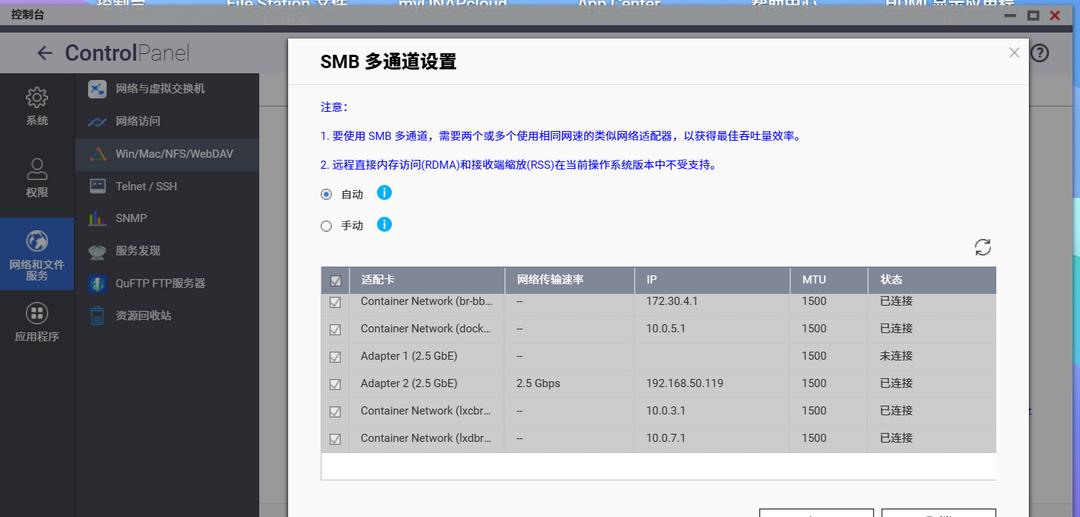The width and height of the screenshot is (1080, 517).
Task: Click the Service Discovery icon
Action: [x=97, y=251]
